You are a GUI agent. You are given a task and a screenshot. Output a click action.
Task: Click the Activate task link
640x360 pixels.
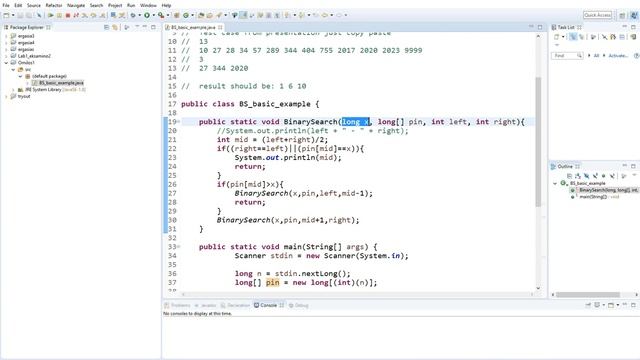pos(618,56)
